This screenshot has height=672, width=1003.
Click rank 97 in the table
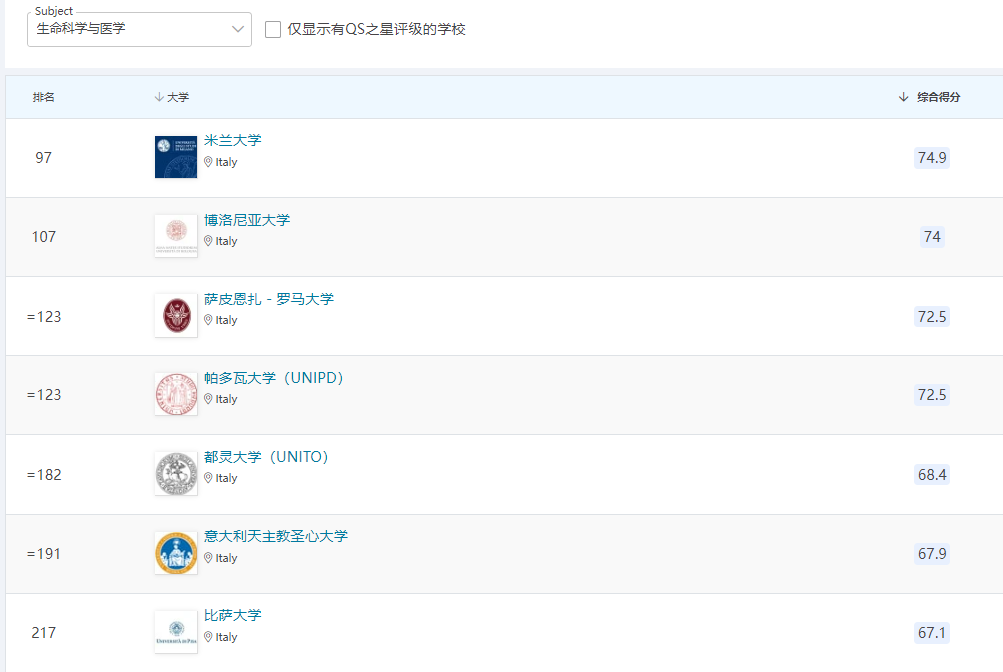pyautogui.click(x=43, y=158)
